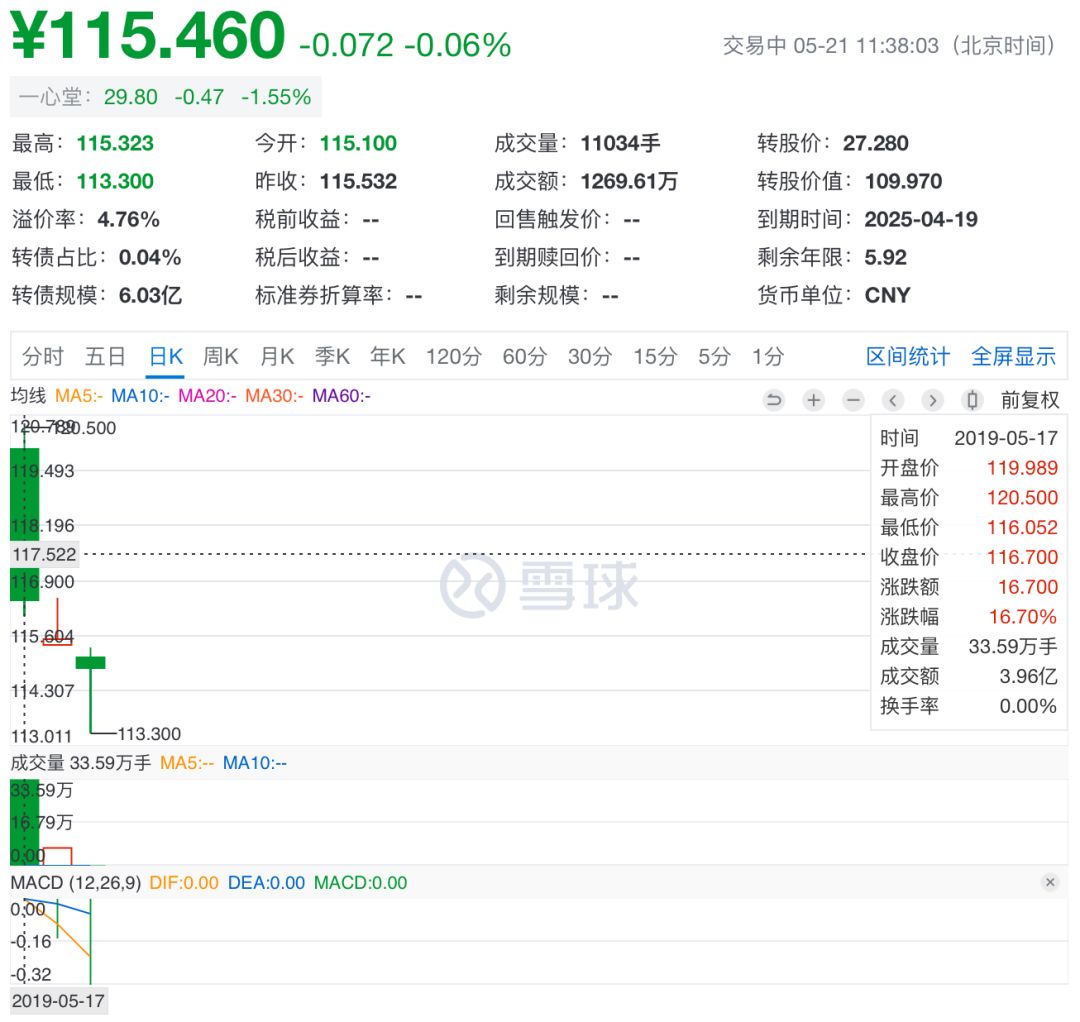Reset the chart view with undo icon
Image resolution: width=1080 pixels, height=1022 pixels.
774,400
